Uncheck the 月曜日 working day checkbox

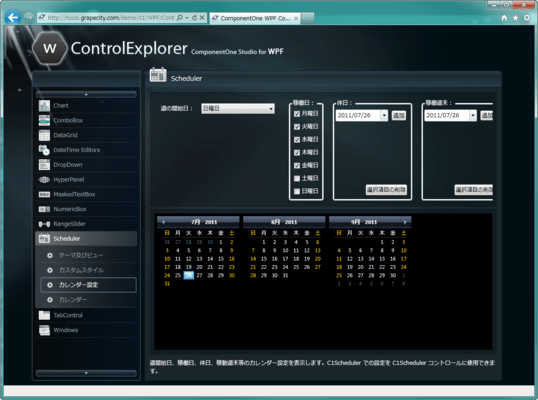click(297, 114)
